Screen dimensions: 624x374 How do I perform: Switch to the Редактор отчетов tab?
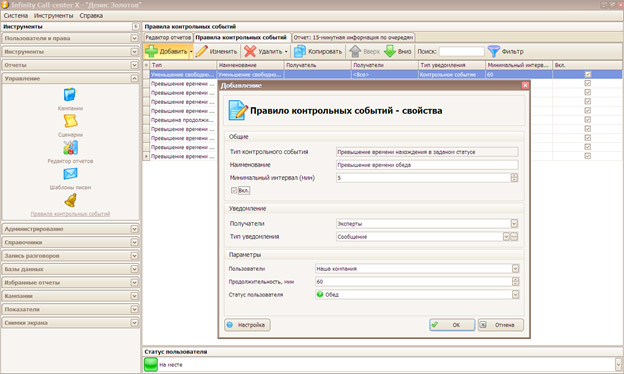tap(168, 37)
